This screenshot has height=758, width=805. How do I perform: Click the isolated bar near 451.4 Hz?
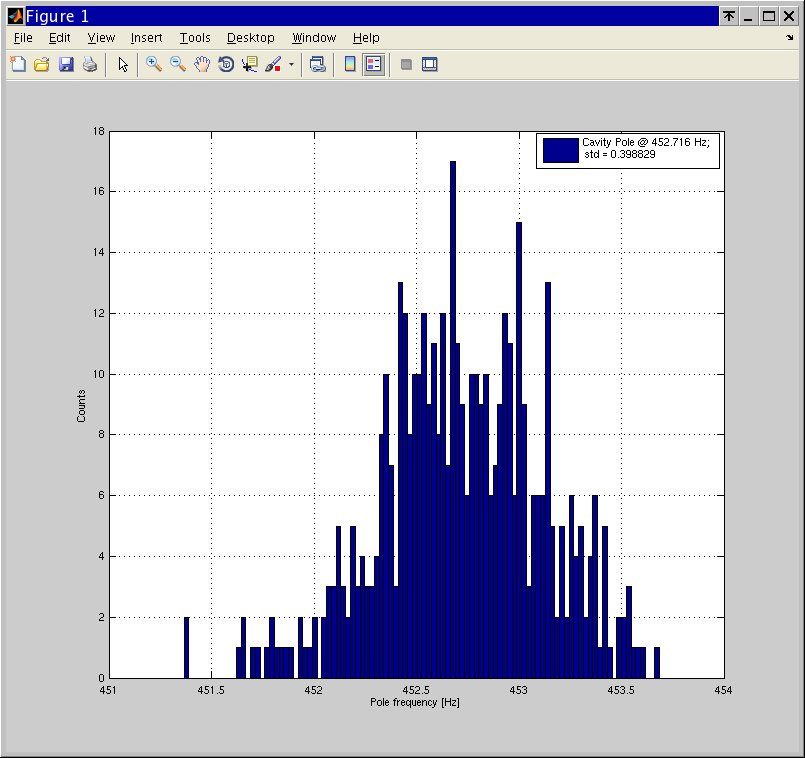coord(186,648)
